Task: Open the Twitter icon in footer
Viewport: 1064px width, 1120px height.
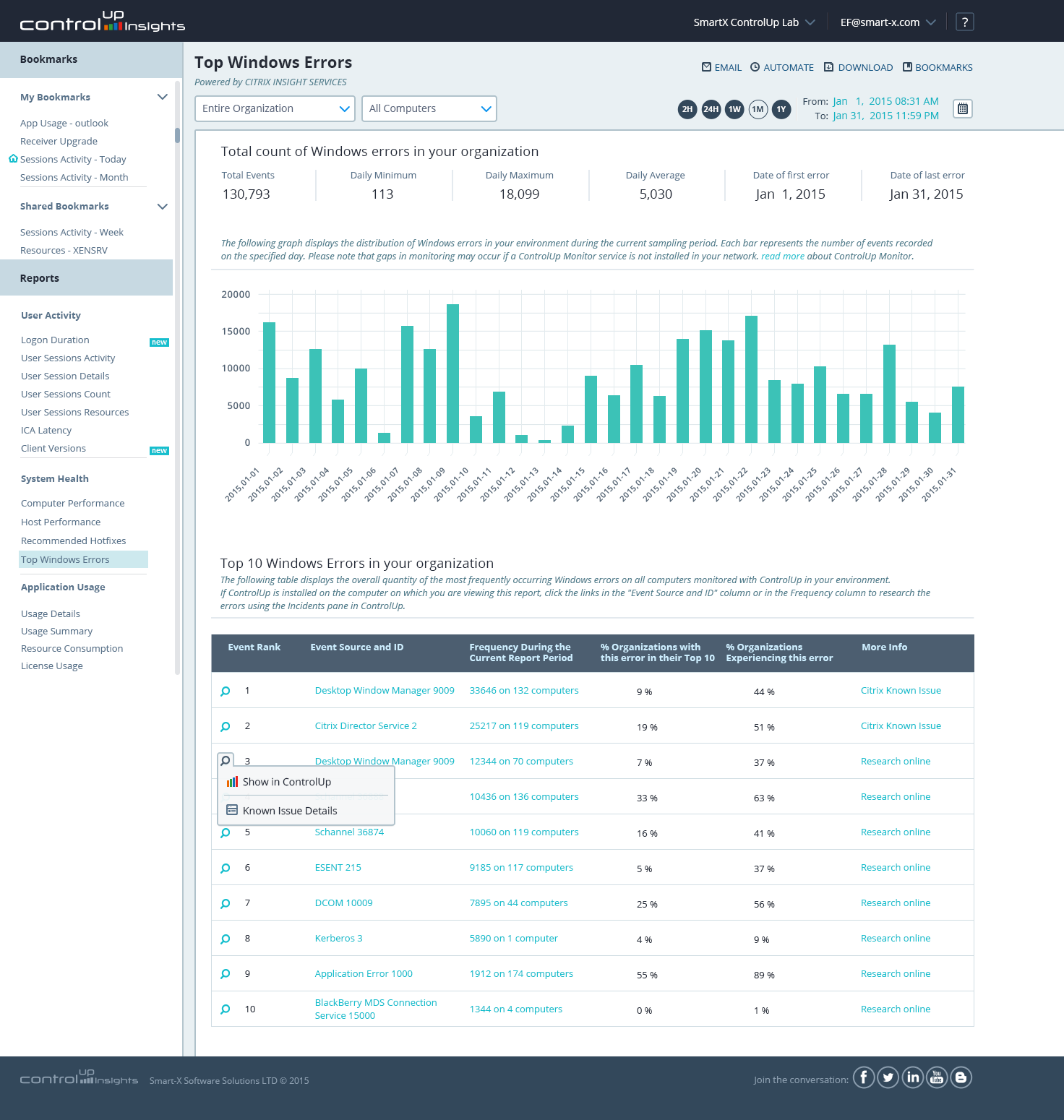Action: point(888,1077)
